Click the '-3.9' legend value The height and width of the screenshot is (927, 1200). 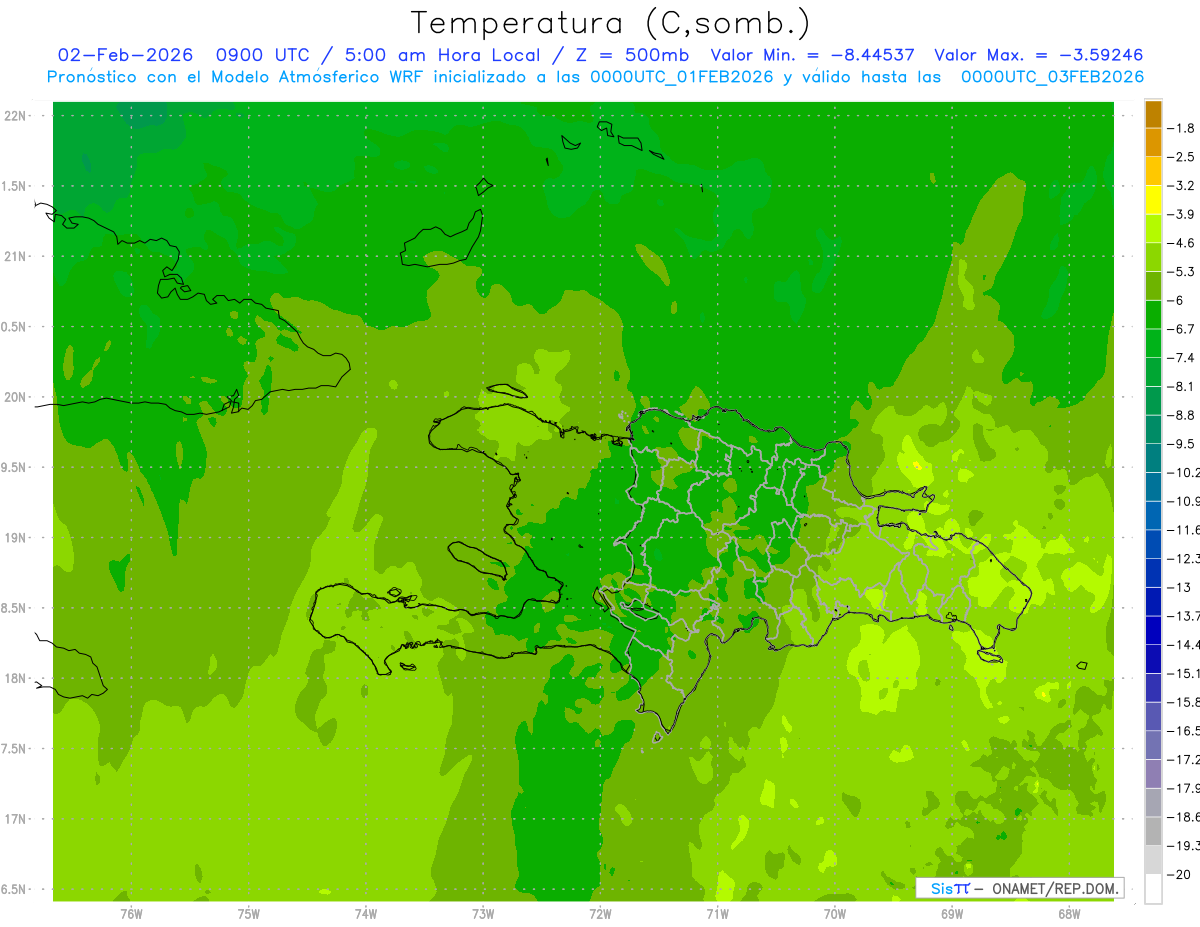coord(1183,214)
